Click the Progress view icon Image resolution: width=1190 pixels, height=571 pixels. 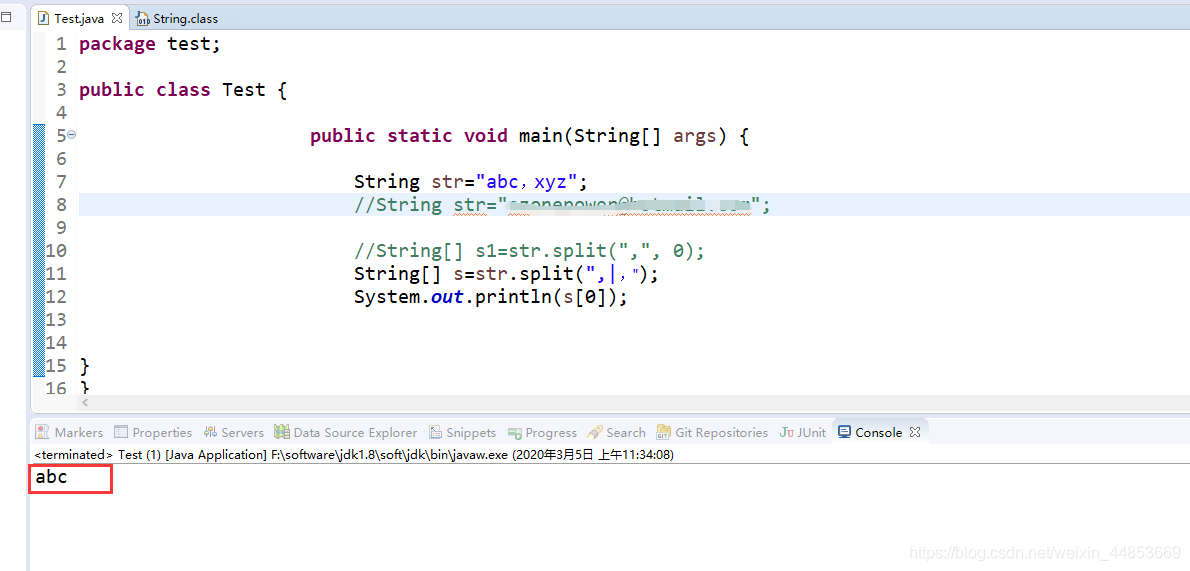[515, 433]
